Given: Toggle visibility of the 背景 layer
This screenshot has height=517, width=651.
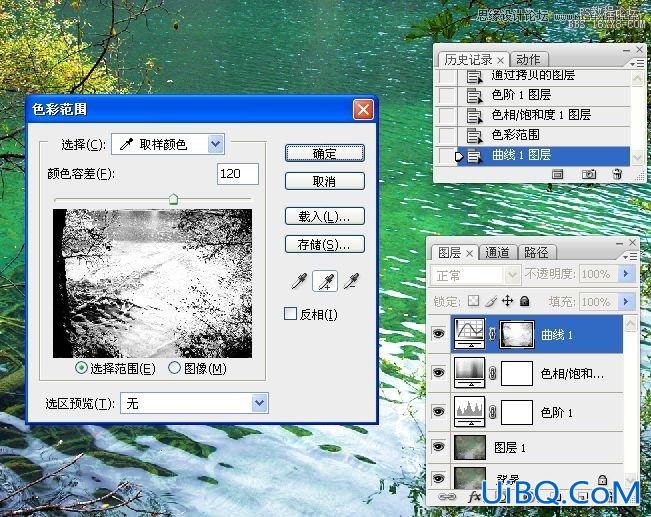Looking at the screenshot, I should tap(438, 479).
